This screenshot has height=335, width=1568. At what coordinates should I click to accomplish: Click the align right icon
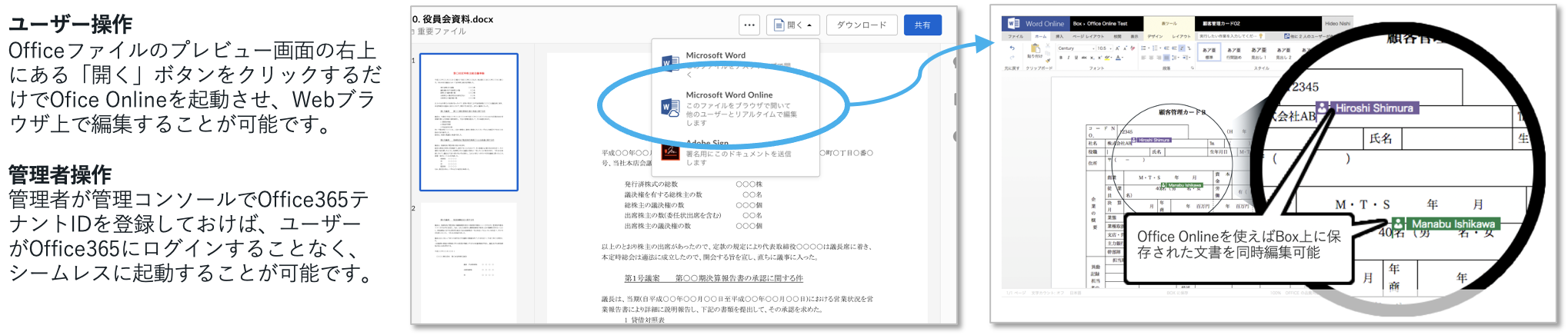point(1159,58)
